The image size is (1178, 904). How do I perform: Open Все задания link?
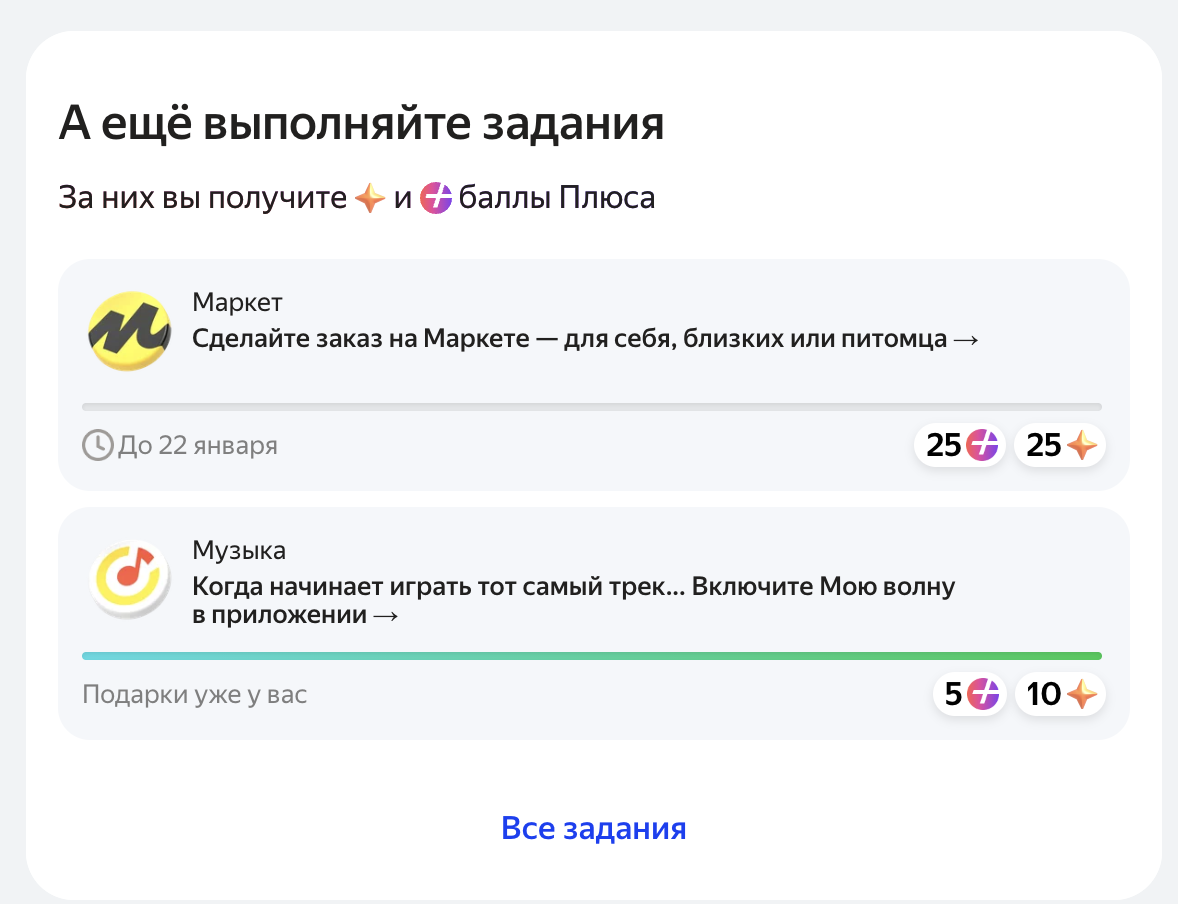(594, 828)
